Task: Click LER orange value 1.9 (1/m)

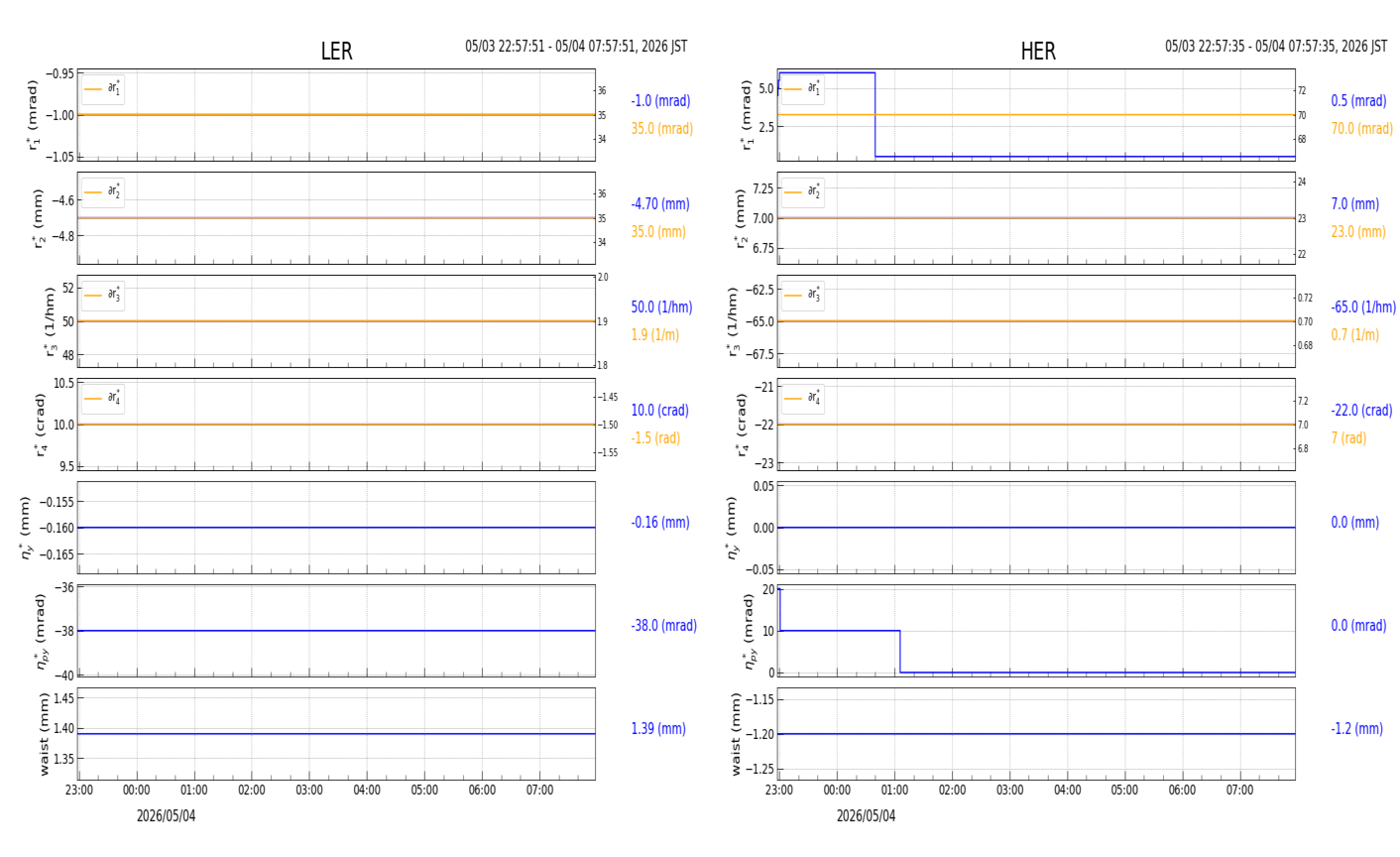Action: (x=655, y=335)
